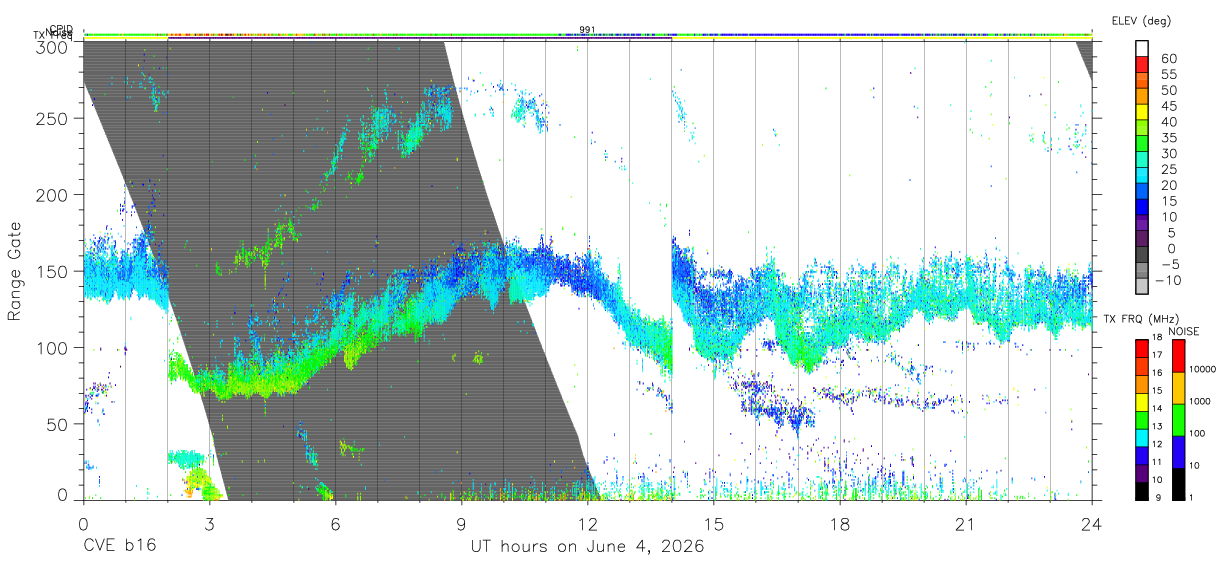
Task: Click the red TX FRQ swatch between 17 and 18
Action: click(1142, 347)
